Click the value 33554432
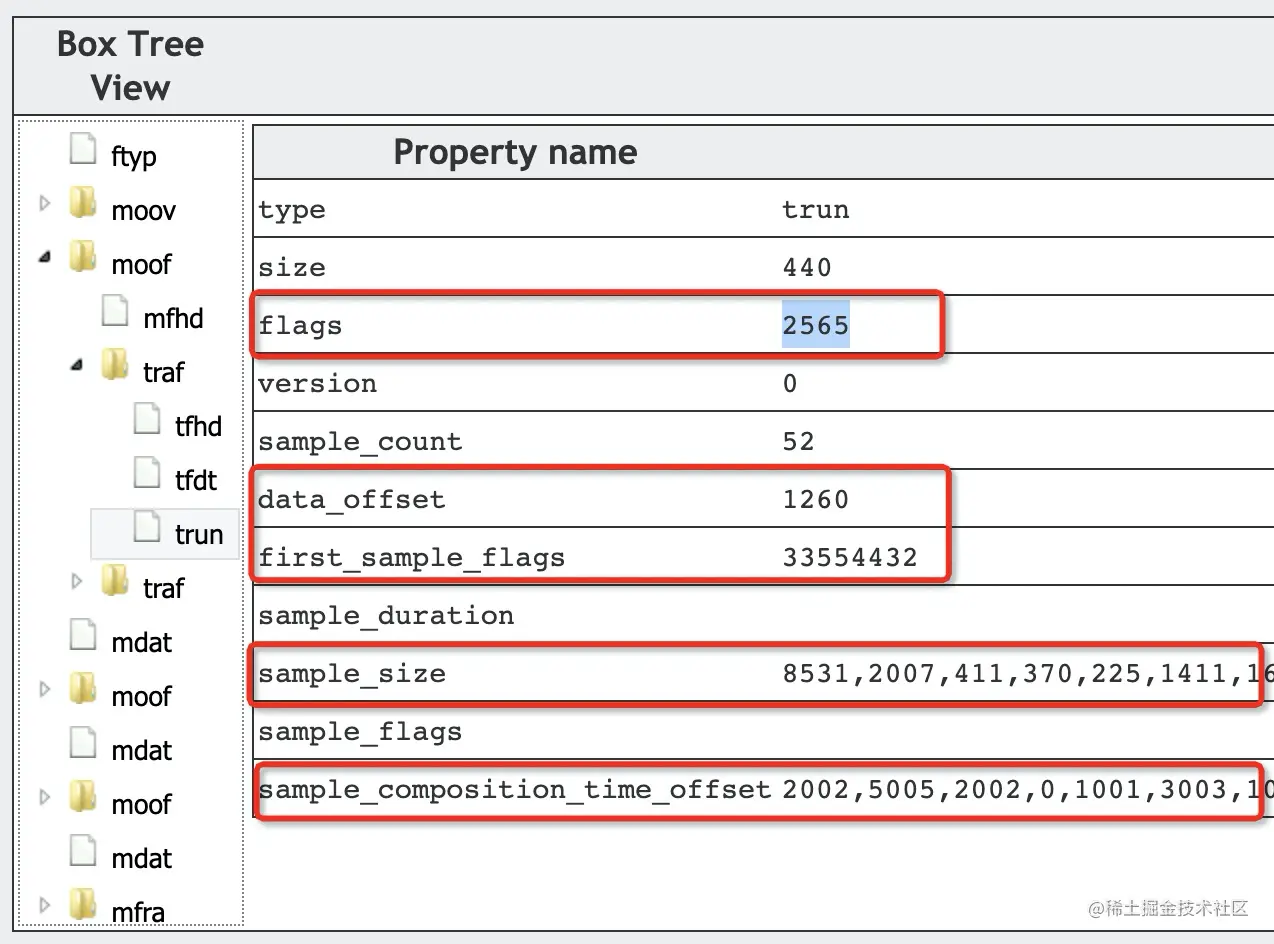 pyautogui.click(x=850, y=558)
